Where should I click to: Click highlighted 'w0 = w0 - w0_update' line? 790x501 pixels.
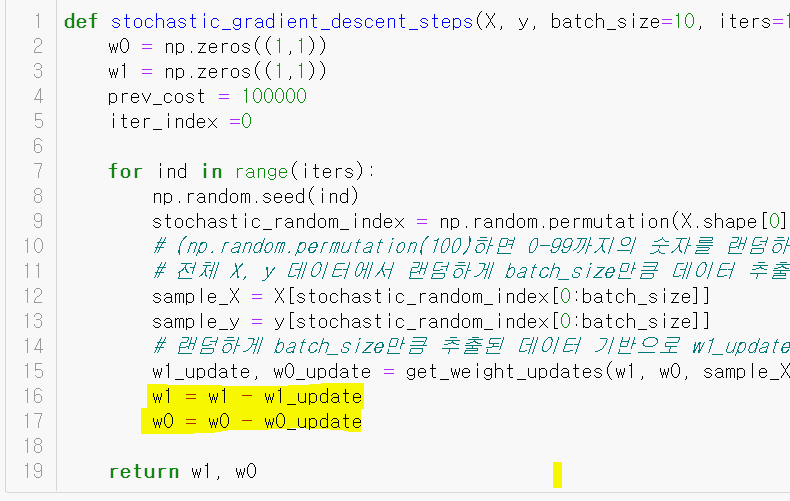tap(257, 422)
